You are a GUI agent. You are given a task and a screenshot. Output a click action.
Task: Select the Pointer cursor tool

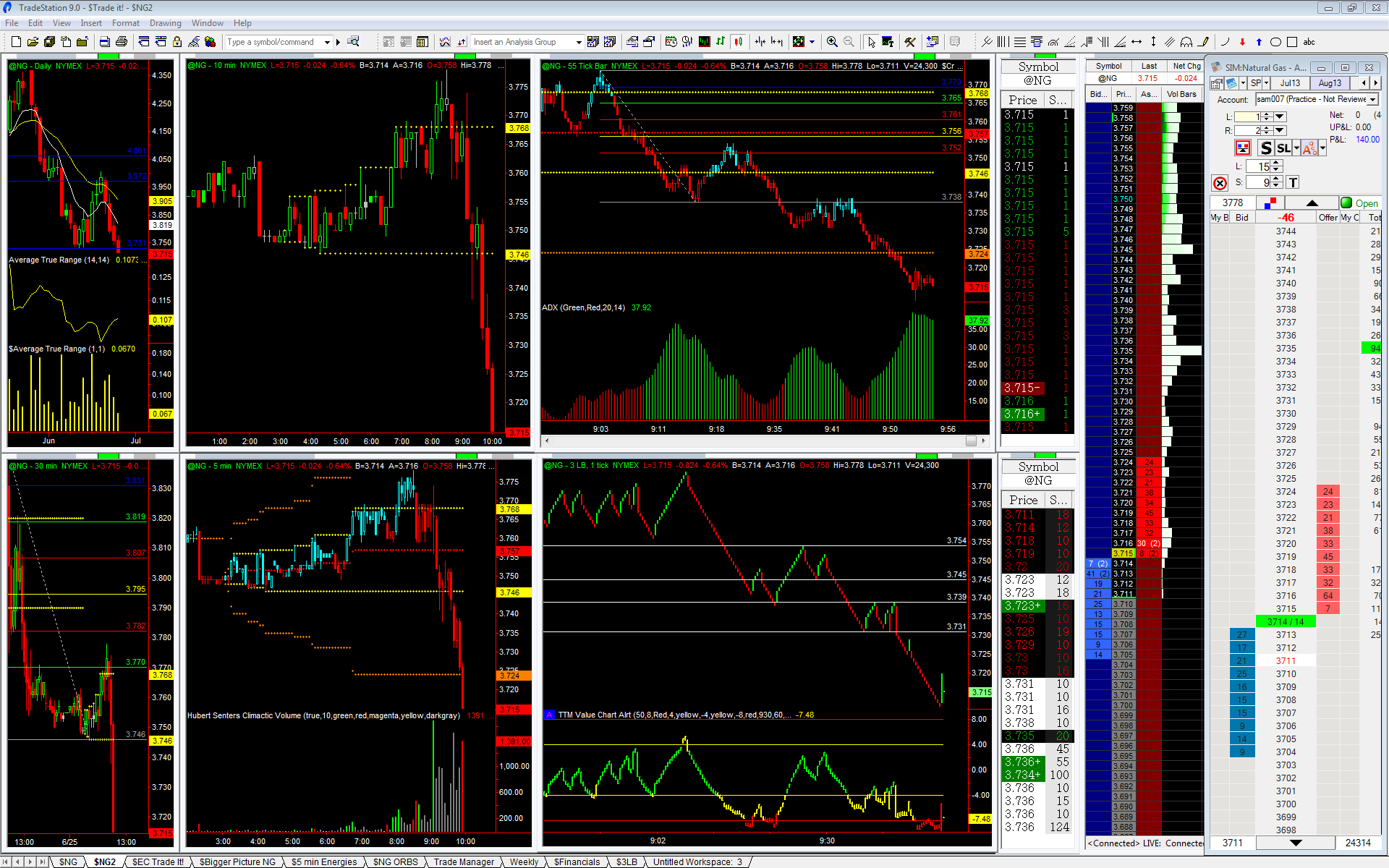tap(871, 42)
